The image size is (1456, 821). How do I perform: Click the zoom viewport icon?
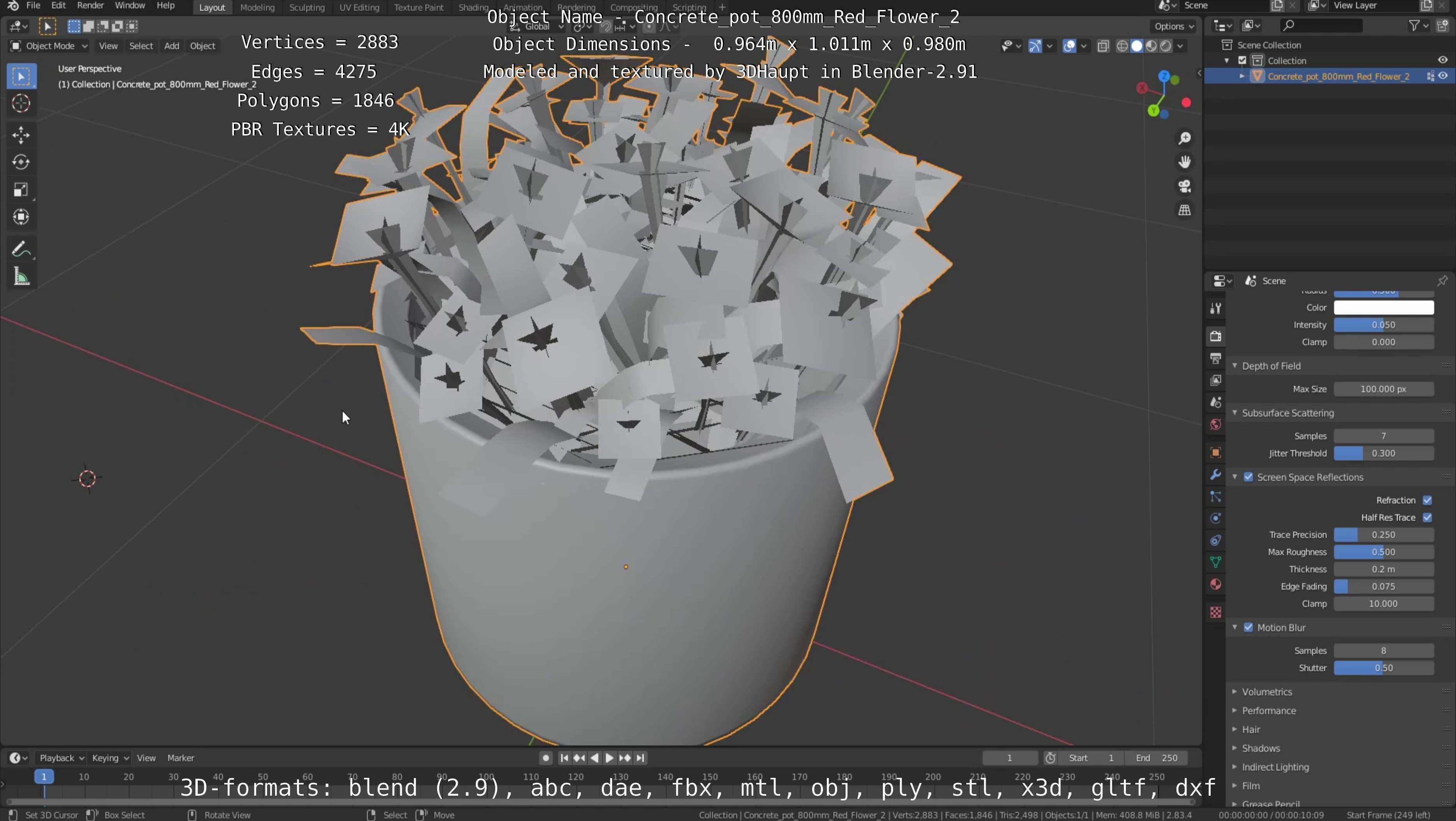tap(1184, 139)
